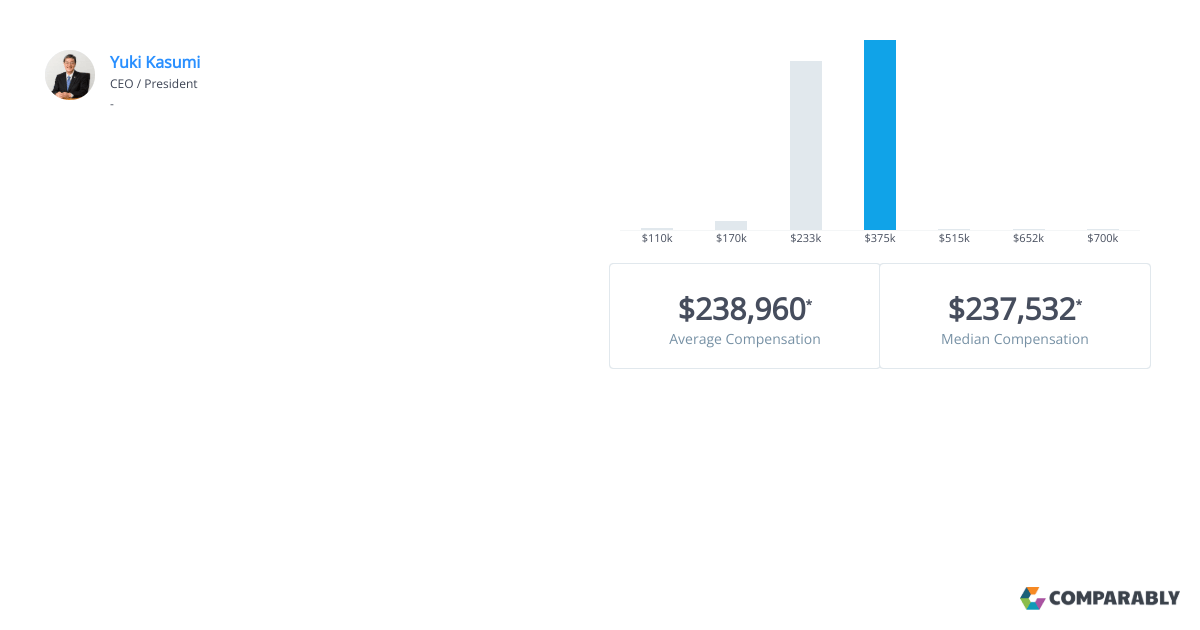
Task: Click the $652k axis label
Action: 1028,238
